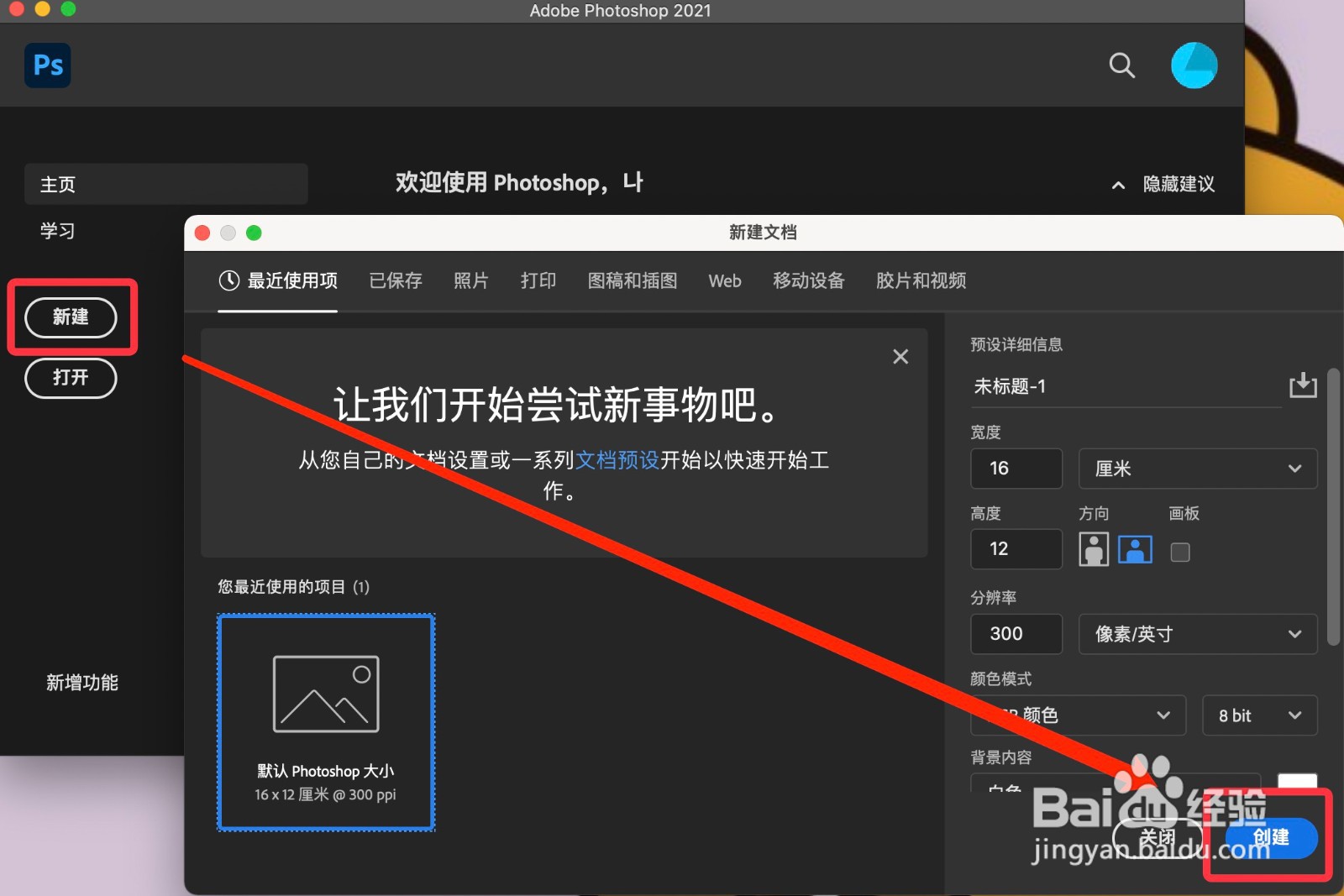Select the 默认 Photoshop 大小 preset thumbnail
Viewport: 1344px width, 896px height.
coord(326,722)
